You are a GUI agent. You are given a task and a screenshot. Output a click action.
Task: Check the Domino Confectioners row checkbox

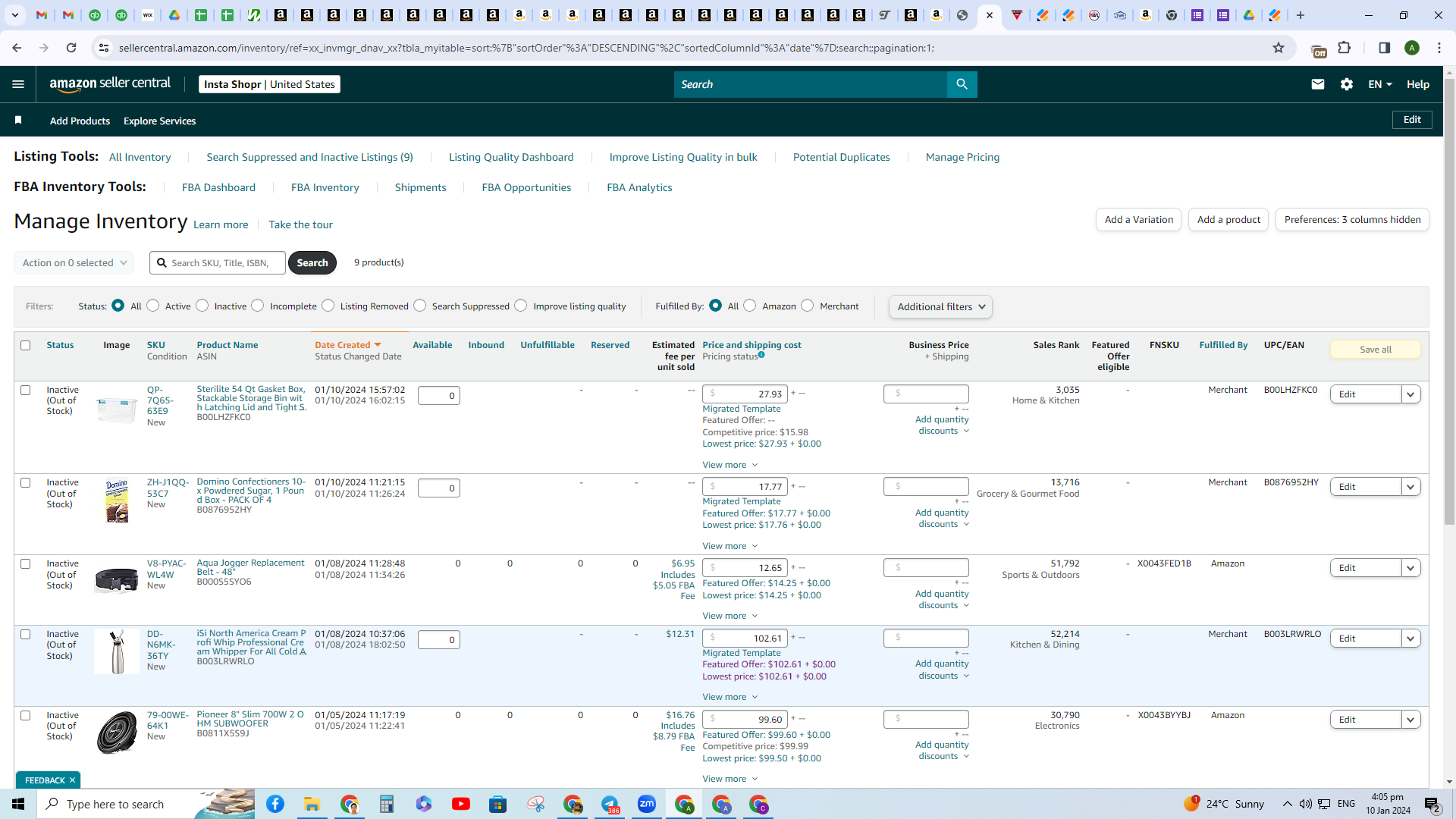(25, 482)
